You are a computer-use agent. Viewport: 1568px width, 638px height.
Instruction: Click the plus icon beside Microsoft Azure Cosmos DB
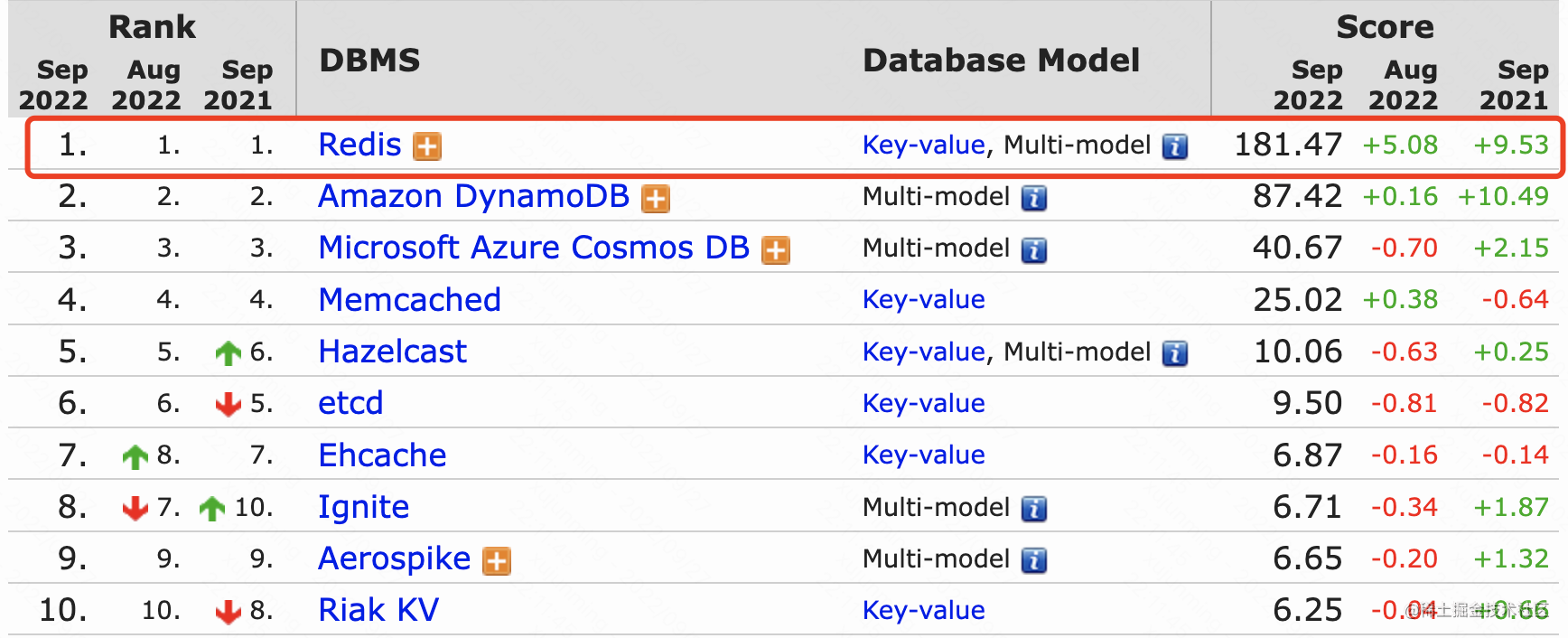pyautogui.click(x=776, y=250)
